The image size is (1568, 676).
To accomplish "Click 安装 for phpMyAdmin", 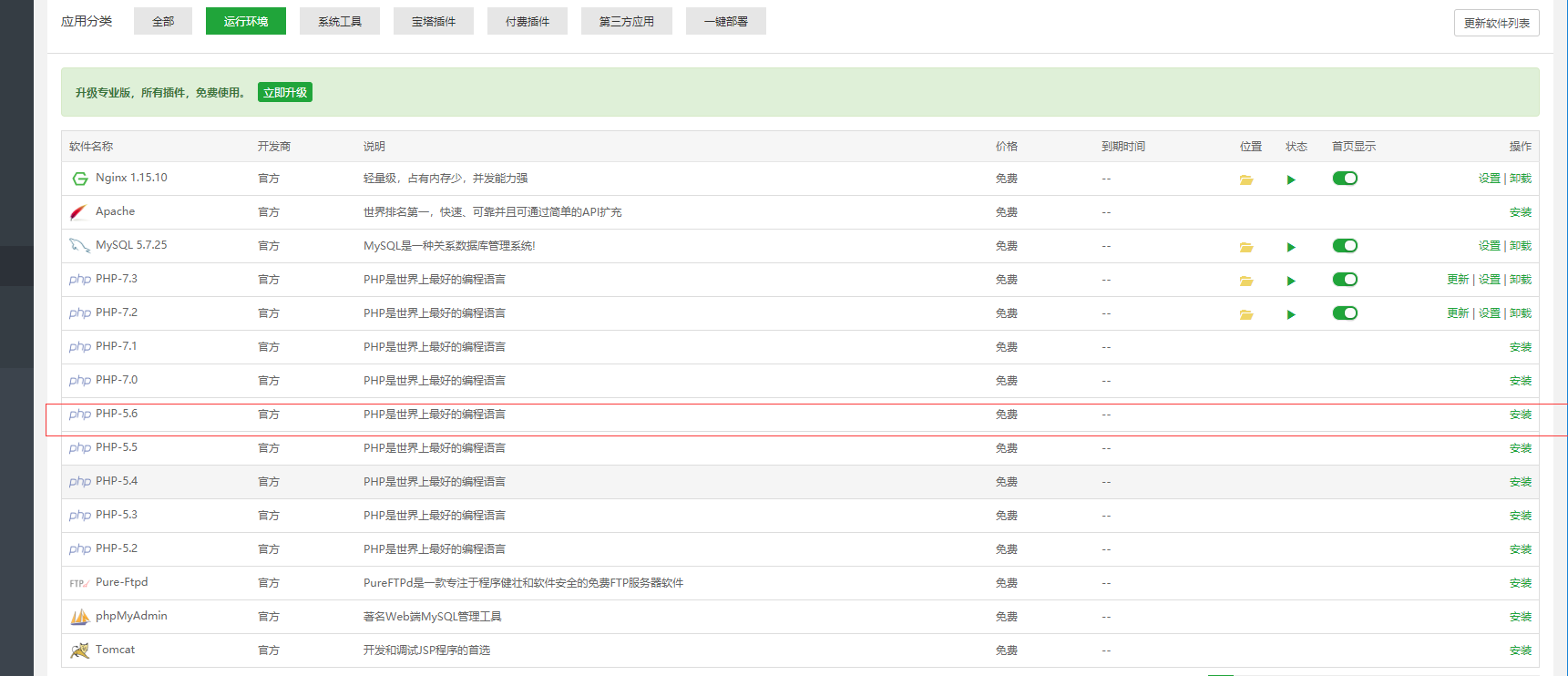I will tap(1521, 617).
